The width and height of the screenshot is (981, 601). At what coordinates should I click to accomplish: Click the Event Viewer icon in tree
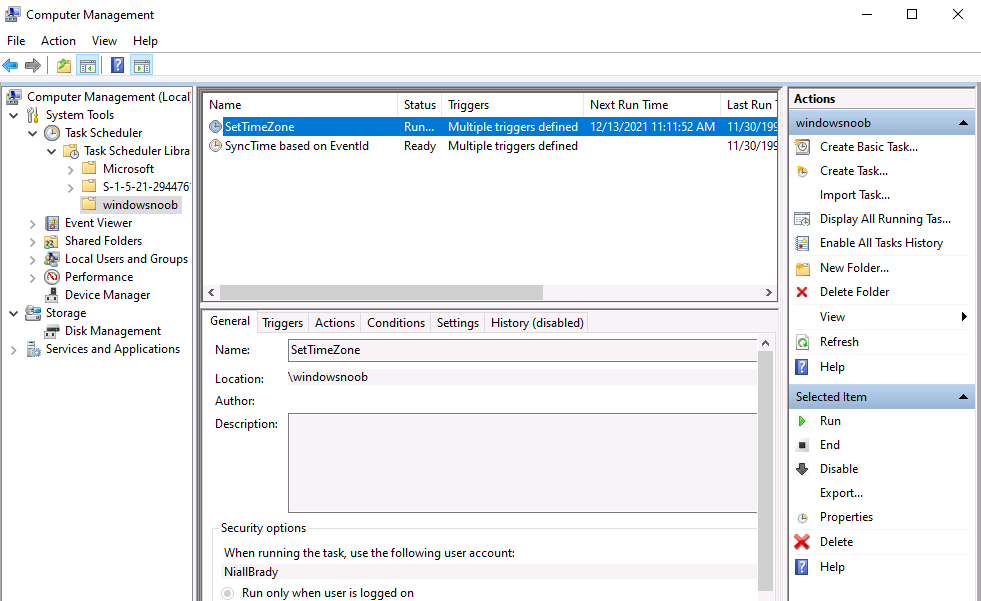pyautogui.click(x=52, y=223)
